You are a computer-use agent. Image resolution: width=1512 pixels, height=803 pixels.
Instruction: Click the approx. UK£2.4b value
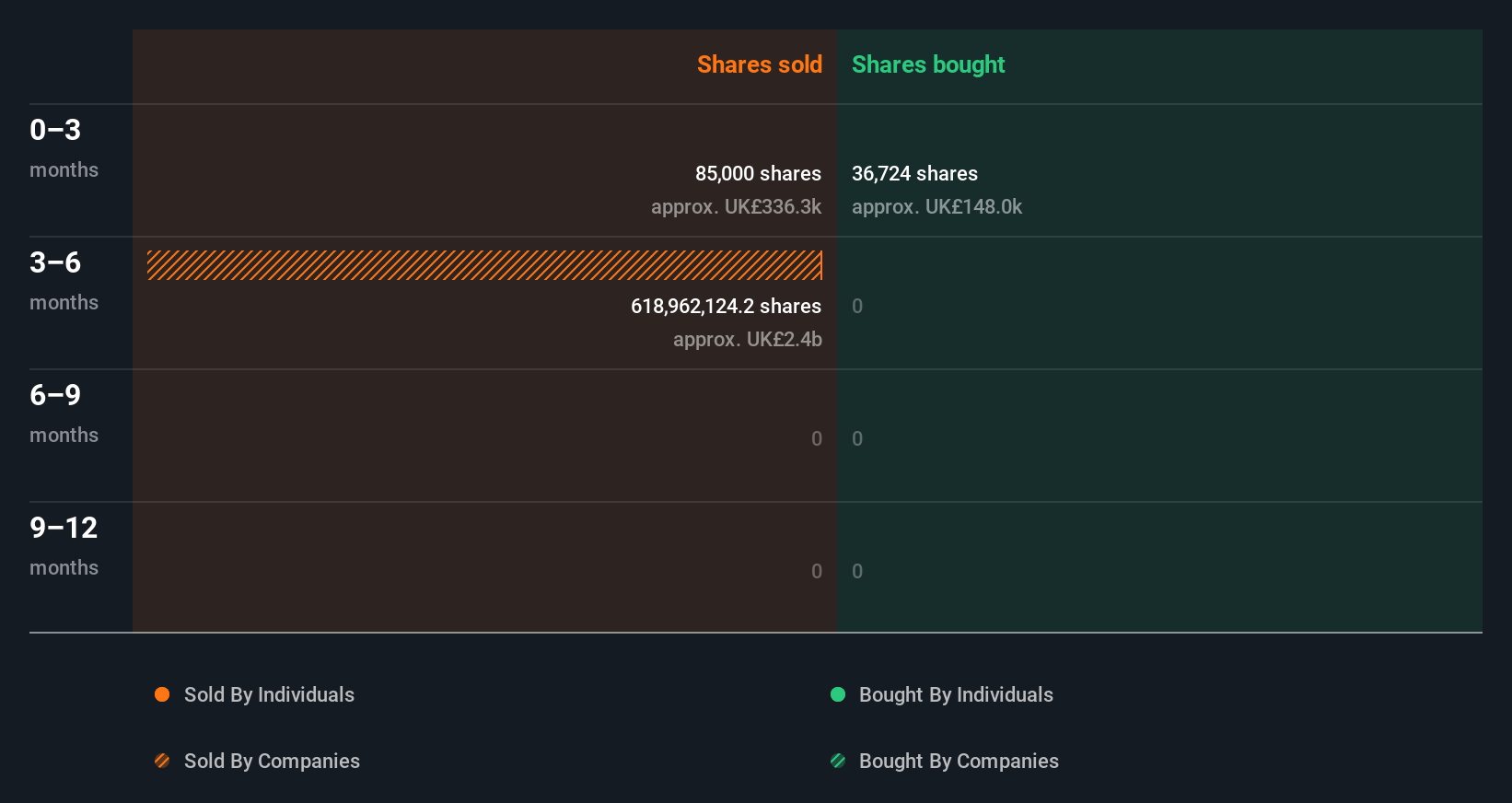pyautogui.click(x=748, y=339)
